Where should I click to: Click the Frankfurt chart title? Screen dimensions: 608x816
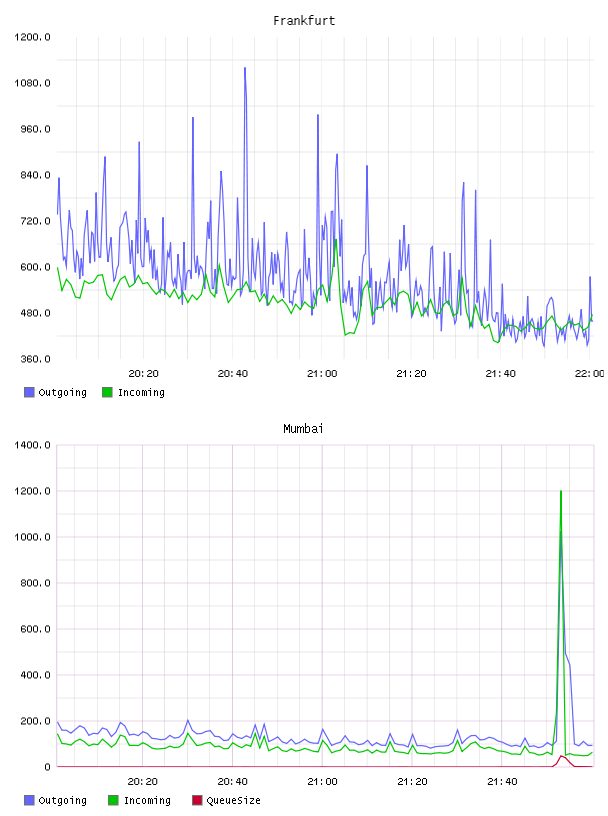pyautogui.click(x=304, y=21)
